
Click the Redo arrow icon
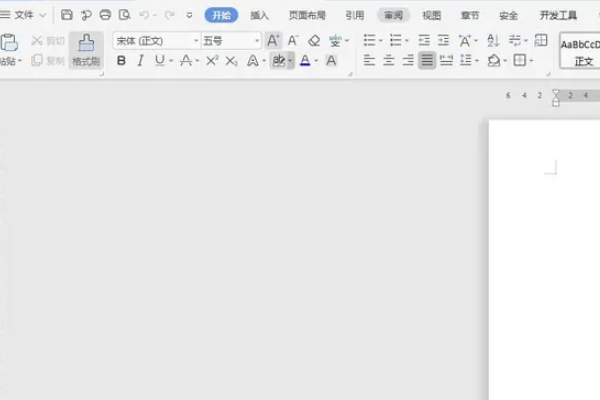169,15
